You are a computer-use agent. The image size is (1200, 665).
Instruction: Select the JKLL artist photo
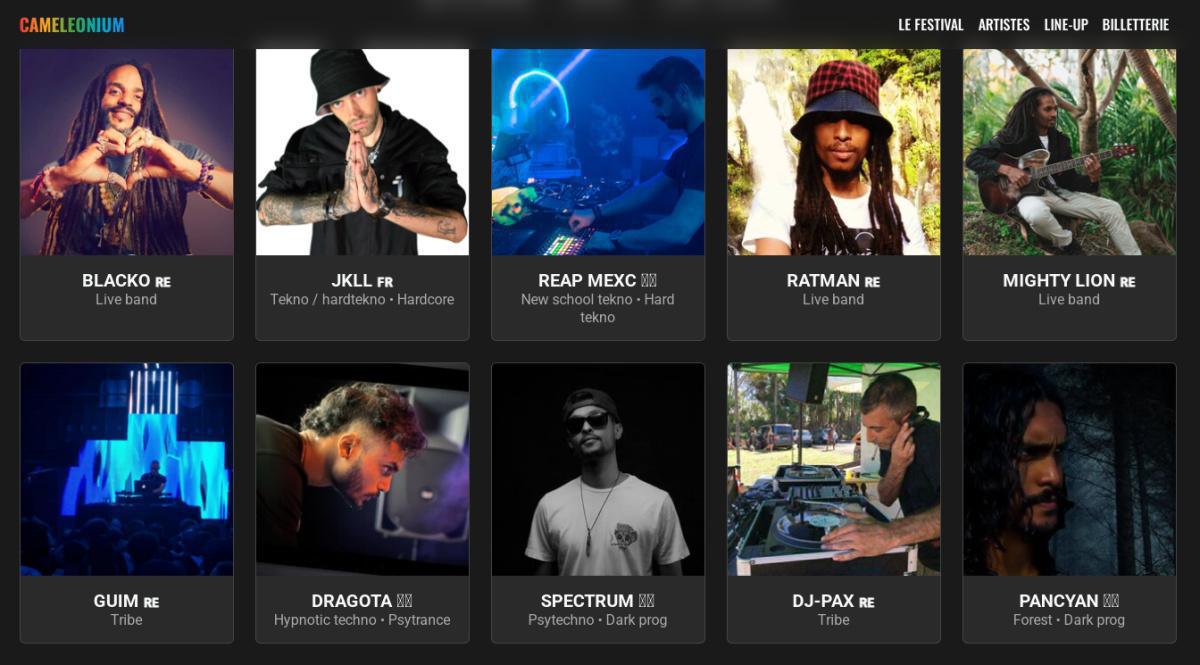coord(362,152)
